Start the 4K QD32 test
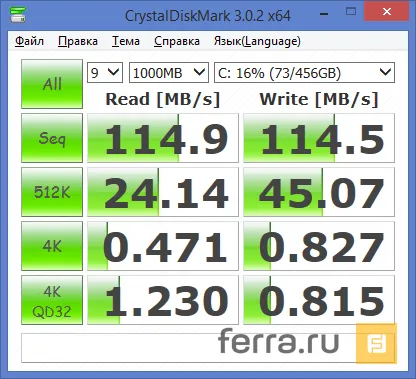 pos(52,300)
